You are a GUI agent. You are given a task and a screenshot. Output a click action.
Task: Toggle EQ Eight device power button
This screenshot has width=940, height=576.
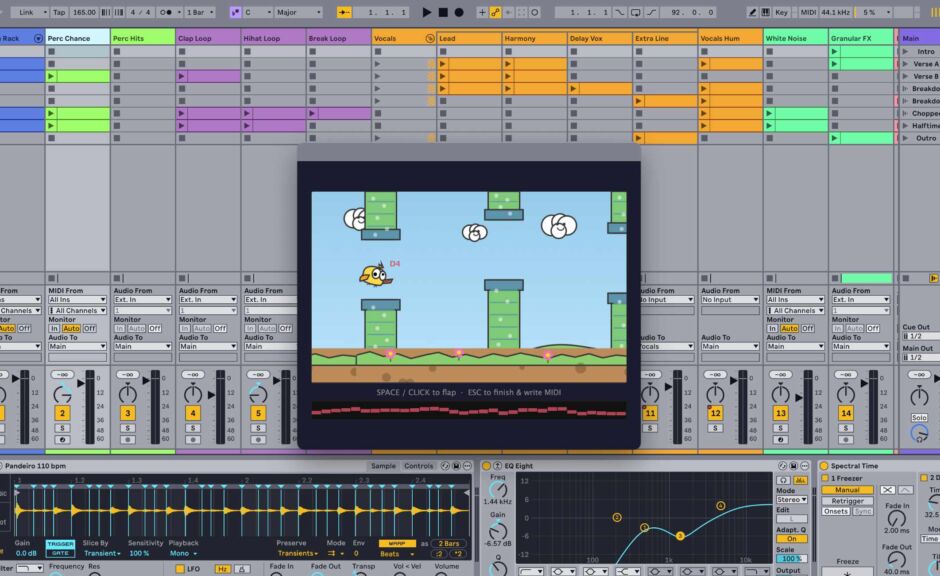click(x=486, y=466)
